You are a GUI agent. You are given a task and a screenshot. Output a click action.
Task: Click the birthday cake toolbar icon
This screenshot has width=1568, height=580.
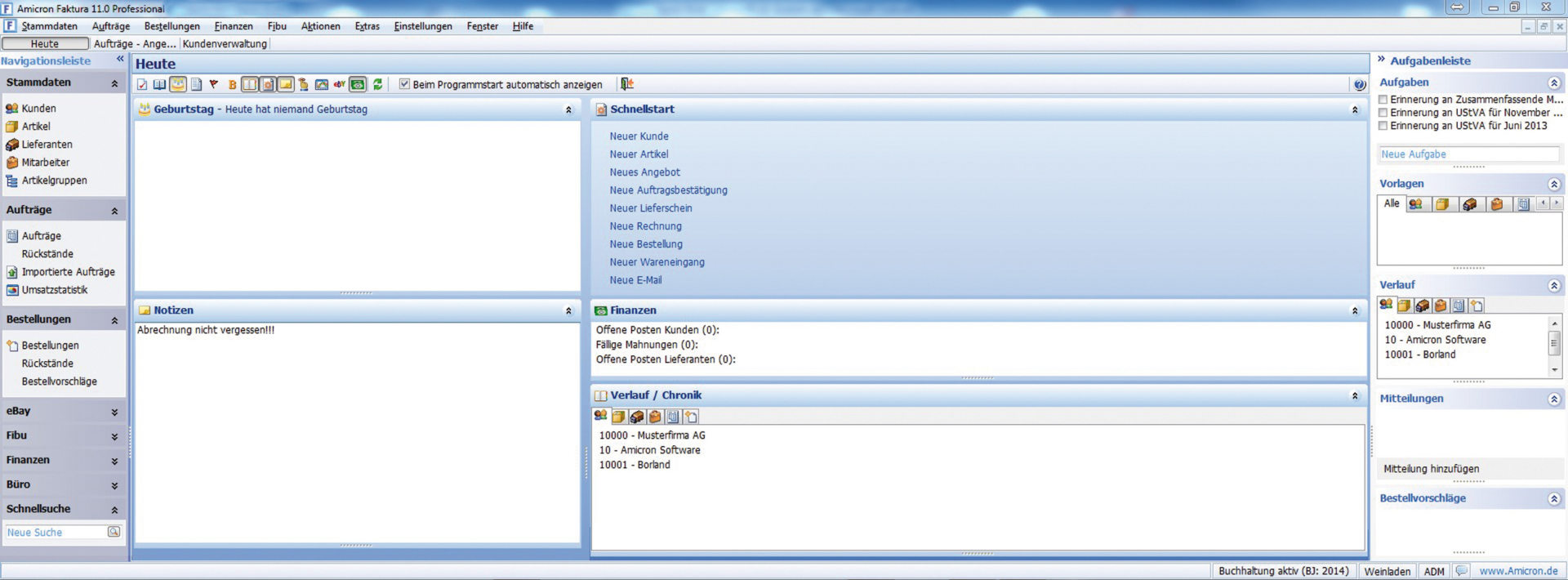[177, 84]
